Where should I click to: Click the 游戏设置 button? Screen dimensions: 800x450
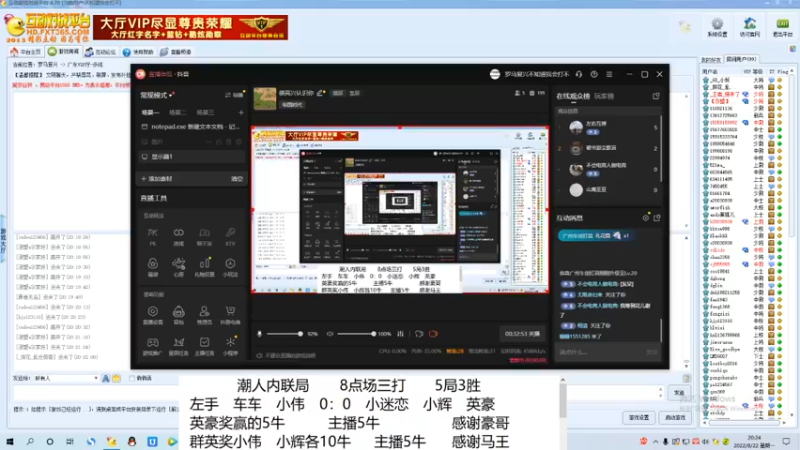[639, 417]
